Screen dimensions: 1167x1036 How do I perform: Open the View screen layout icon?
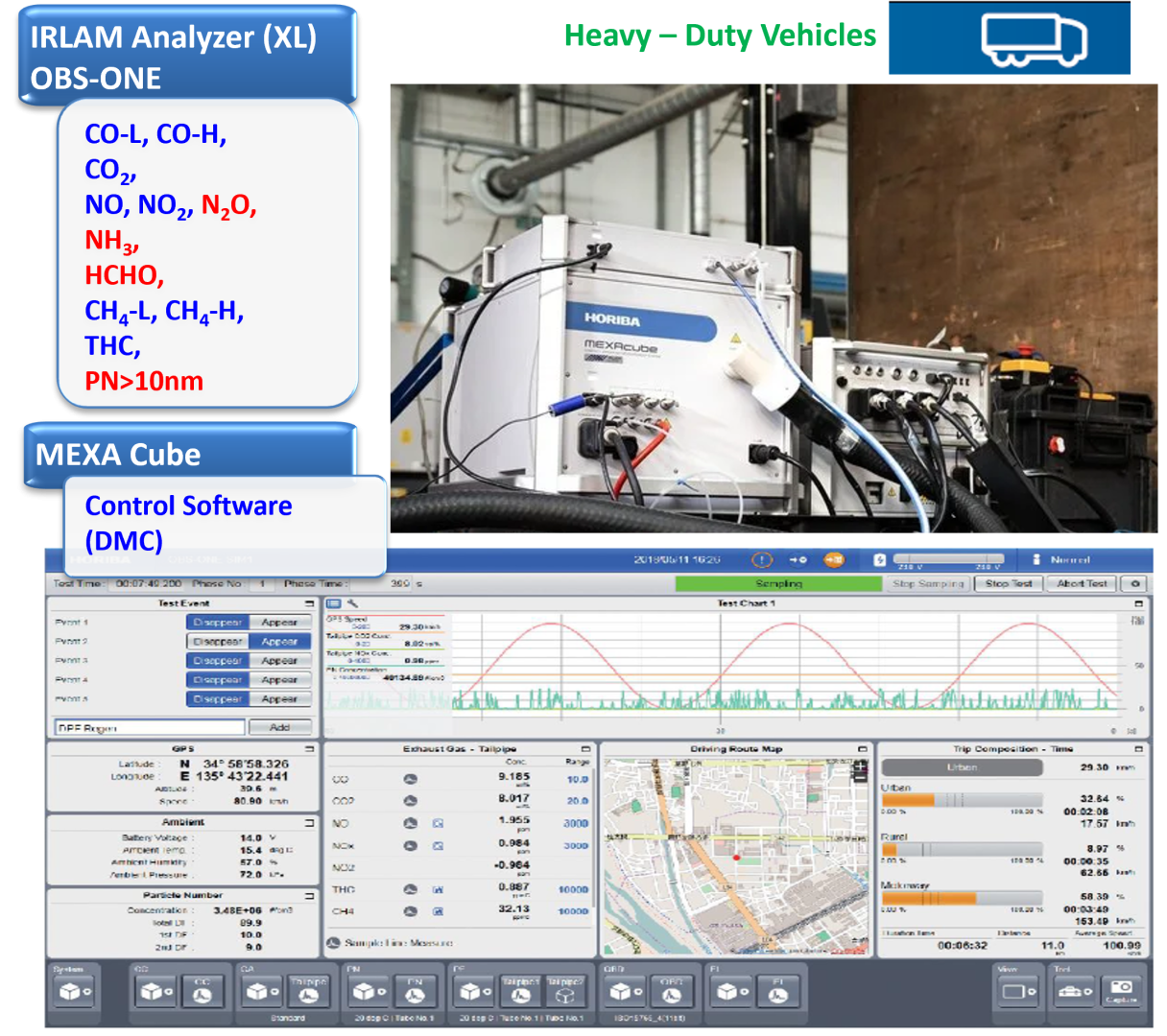click(1016, 992)
